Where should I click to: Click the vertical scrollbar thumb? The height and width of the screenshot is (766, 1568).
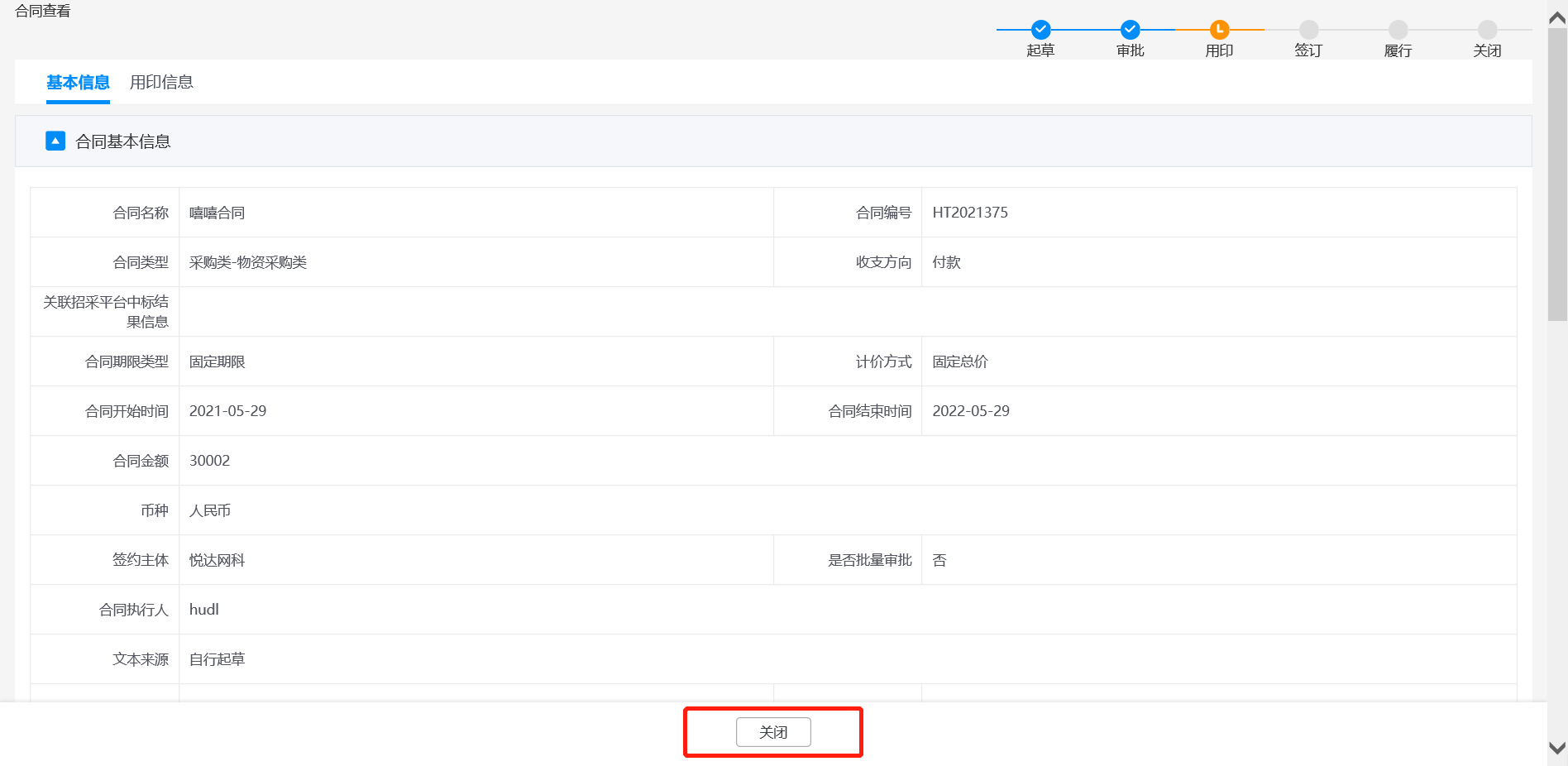point(1557,174)
